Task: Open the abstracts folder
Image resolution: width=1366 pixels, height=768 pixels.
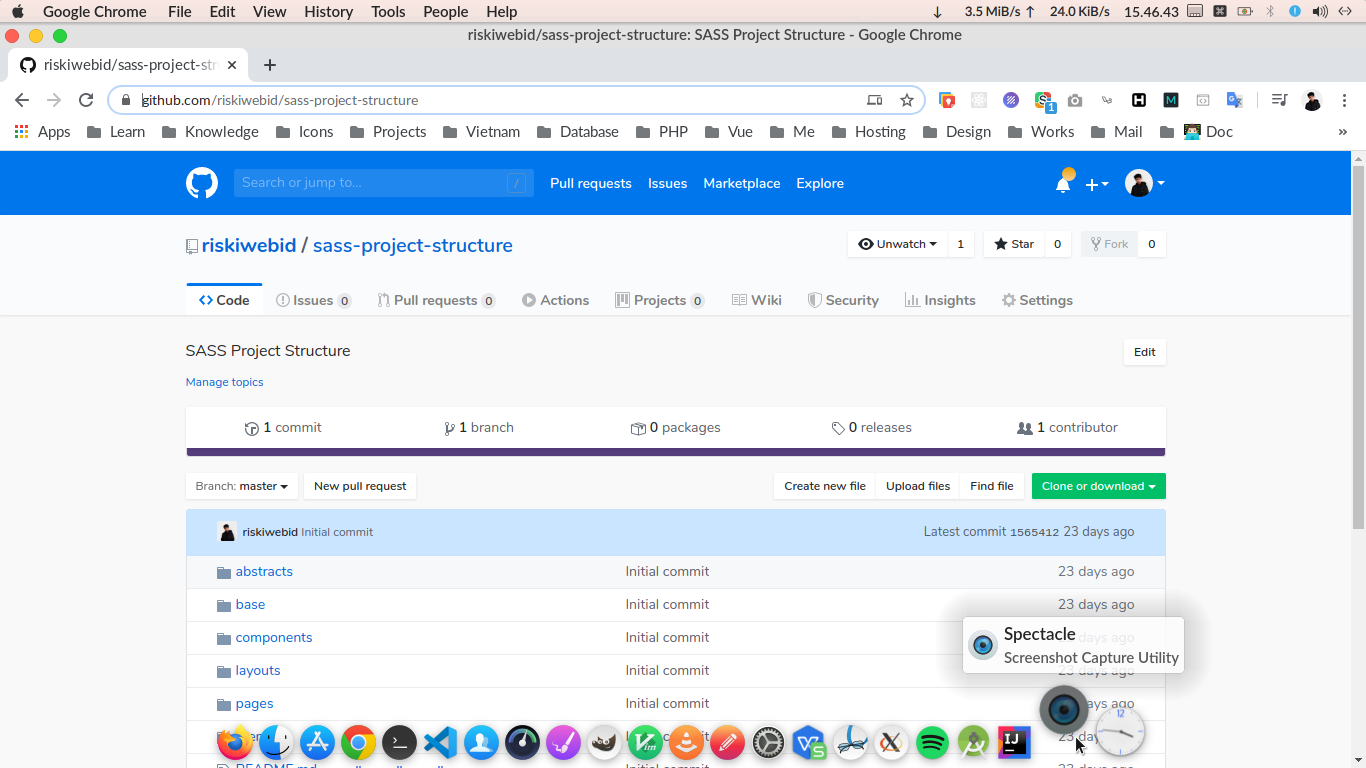Action: 264,572
